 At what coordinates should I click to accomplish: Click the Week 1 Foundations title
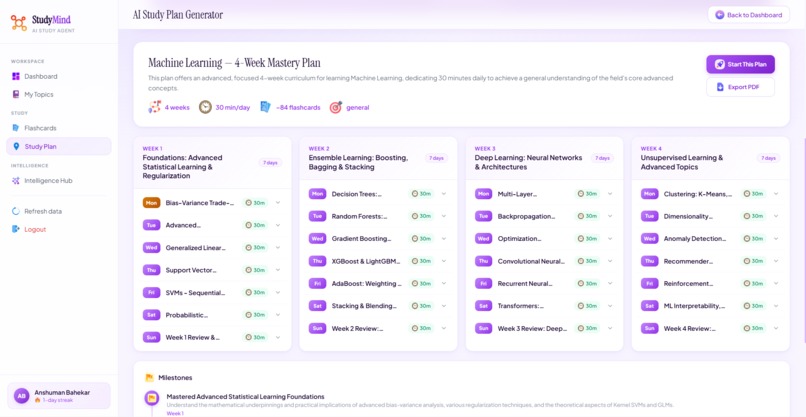pyautogui.click(x=182, y=167)
